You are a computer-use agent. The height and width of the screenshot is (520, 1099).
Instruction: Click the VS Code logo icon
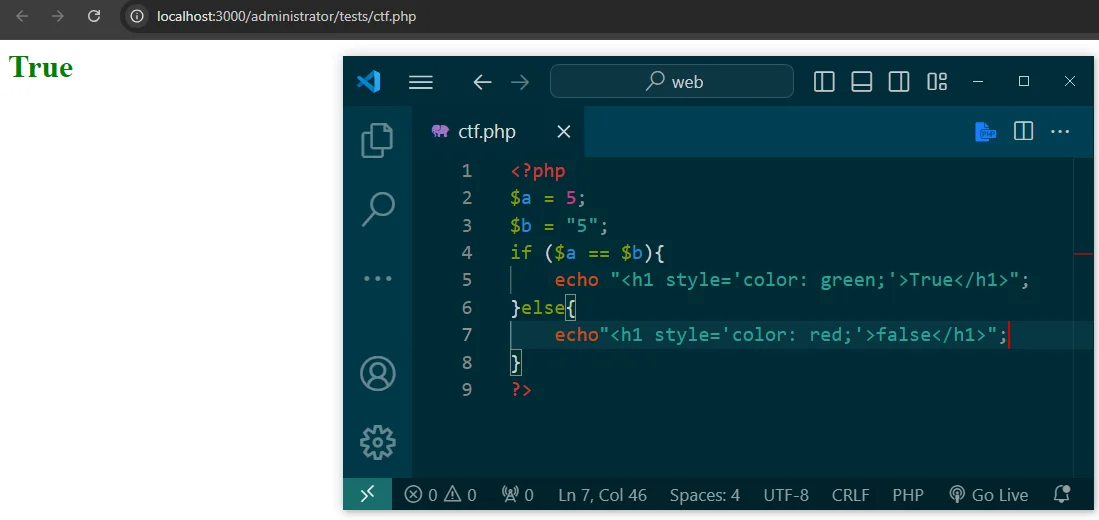pyautogui.click(x=369, y=82)
